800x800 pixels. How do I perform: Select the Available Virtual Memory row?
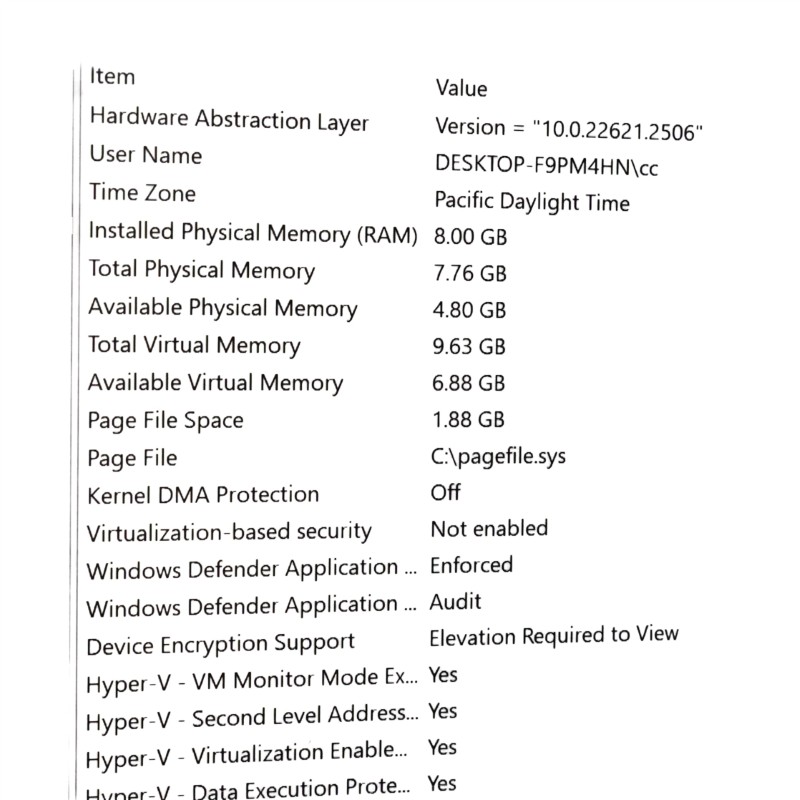(x=215, y=383)
